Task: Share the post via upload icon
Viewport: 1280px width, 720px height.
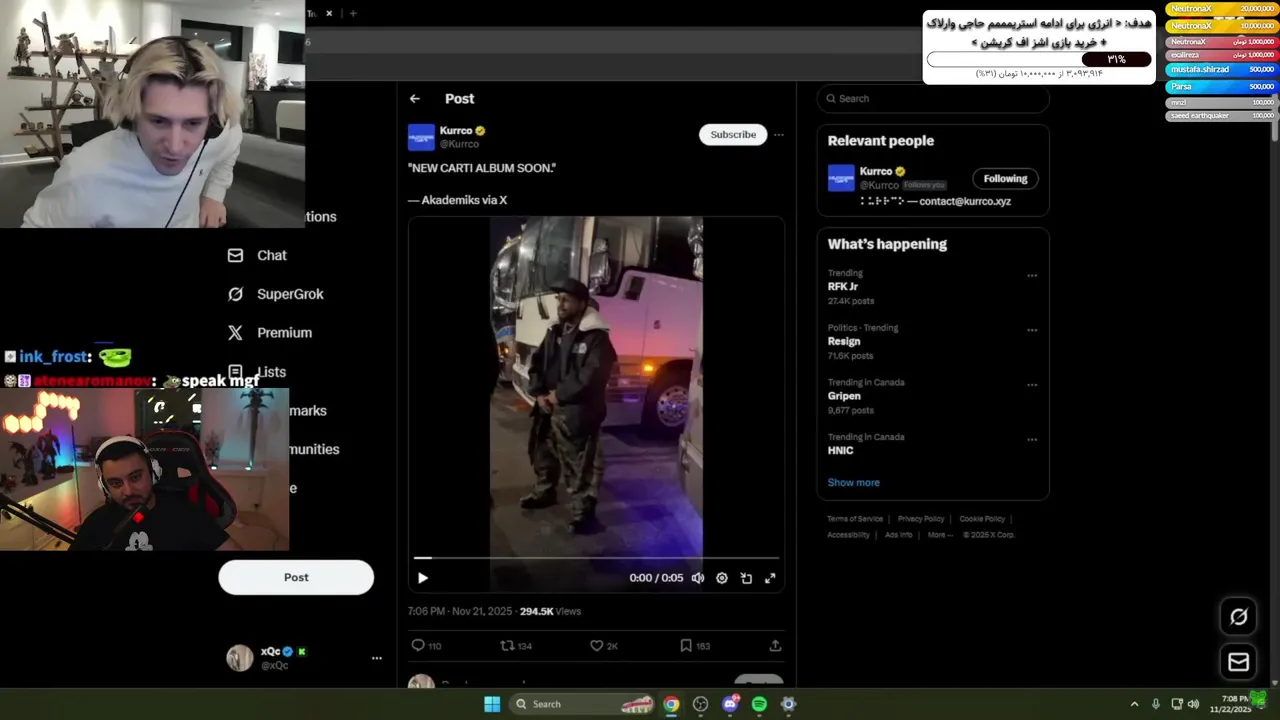Action: [775, 646]
